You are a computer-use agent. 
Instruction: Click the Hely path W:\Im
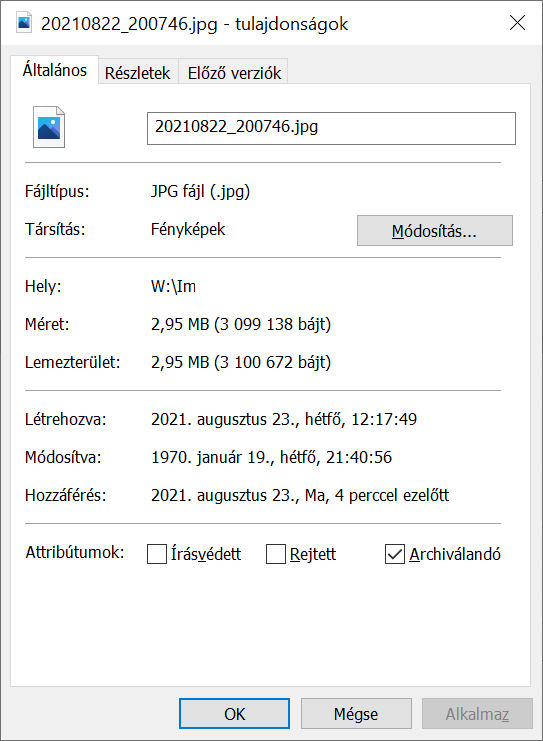tap(173, 286)
